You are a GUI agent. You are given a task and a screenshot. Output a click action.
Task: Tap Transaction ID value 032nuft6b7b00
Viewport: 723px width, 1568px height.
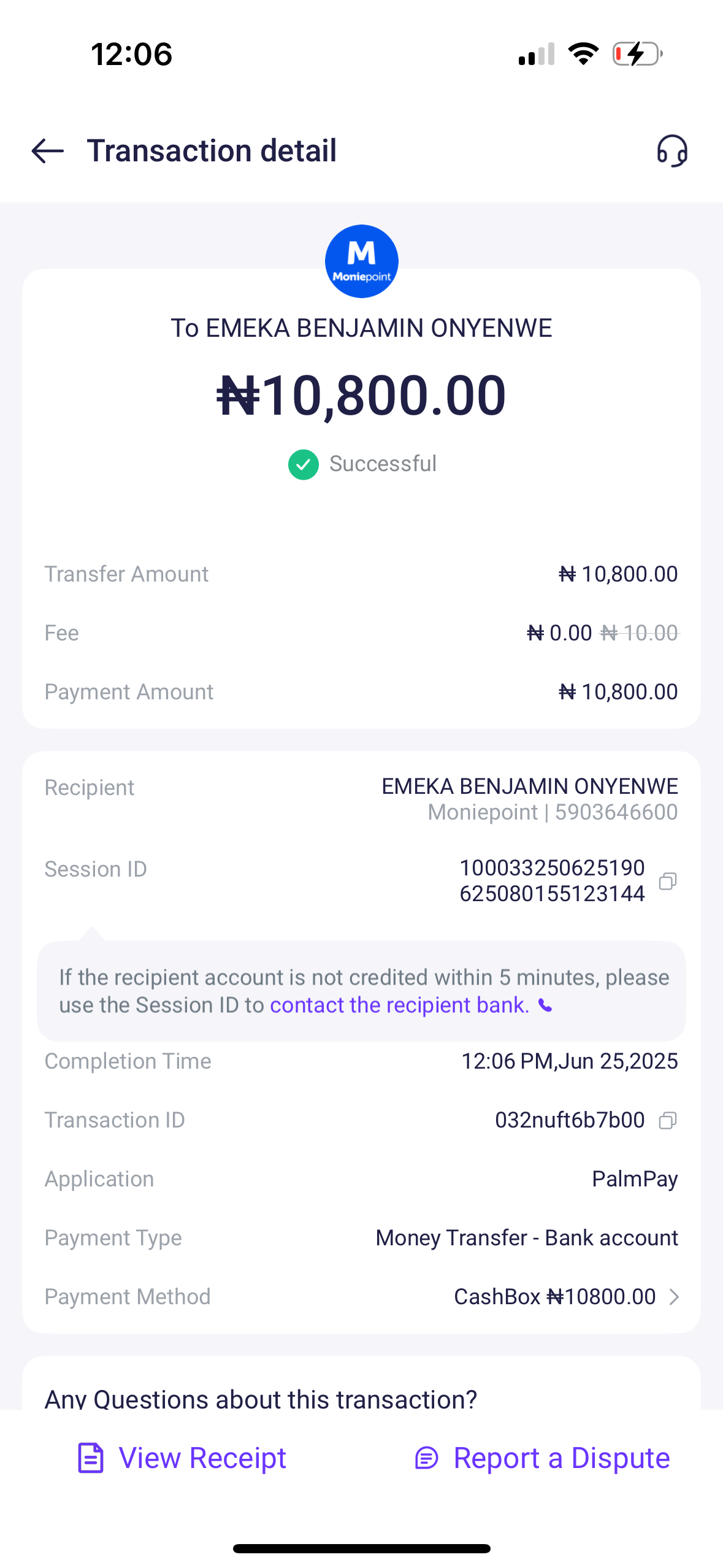(570, 1120)
